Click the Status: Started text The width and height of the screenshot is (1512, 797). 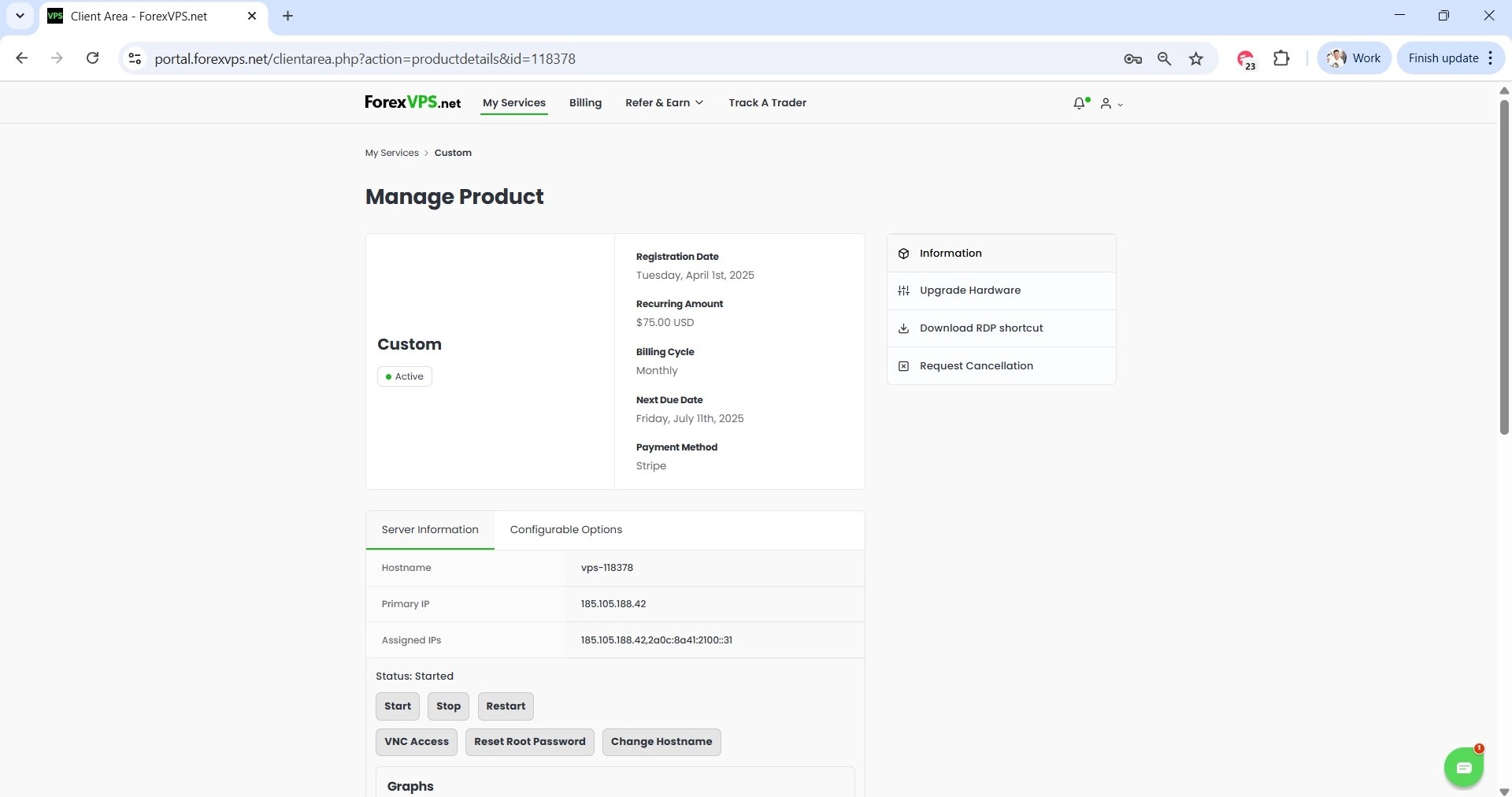pos(415,677)
